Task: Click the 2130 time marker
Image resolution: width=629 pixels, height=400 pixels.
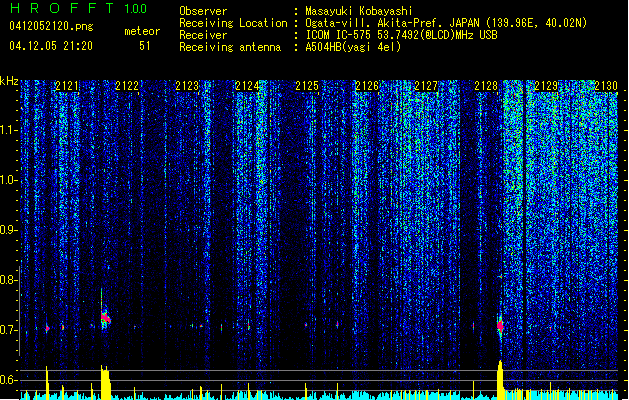Action: pos(606,86)
